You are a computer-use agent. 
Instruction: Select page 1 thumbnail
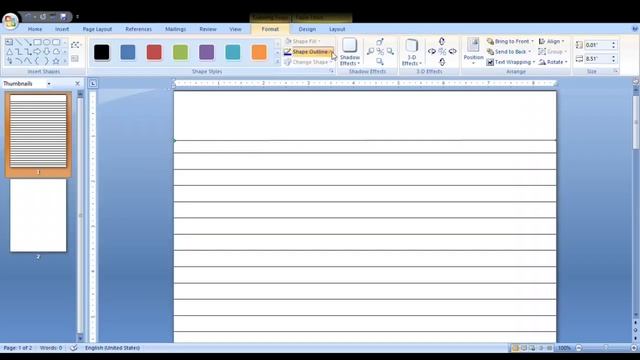pos(38,131)
